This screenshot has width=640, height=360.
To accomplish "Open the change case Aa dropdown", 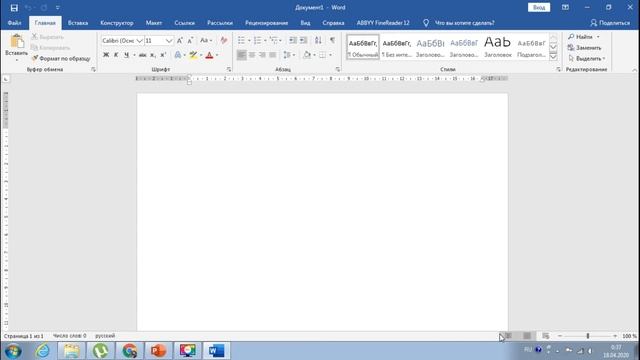I will tap(206, 40).
